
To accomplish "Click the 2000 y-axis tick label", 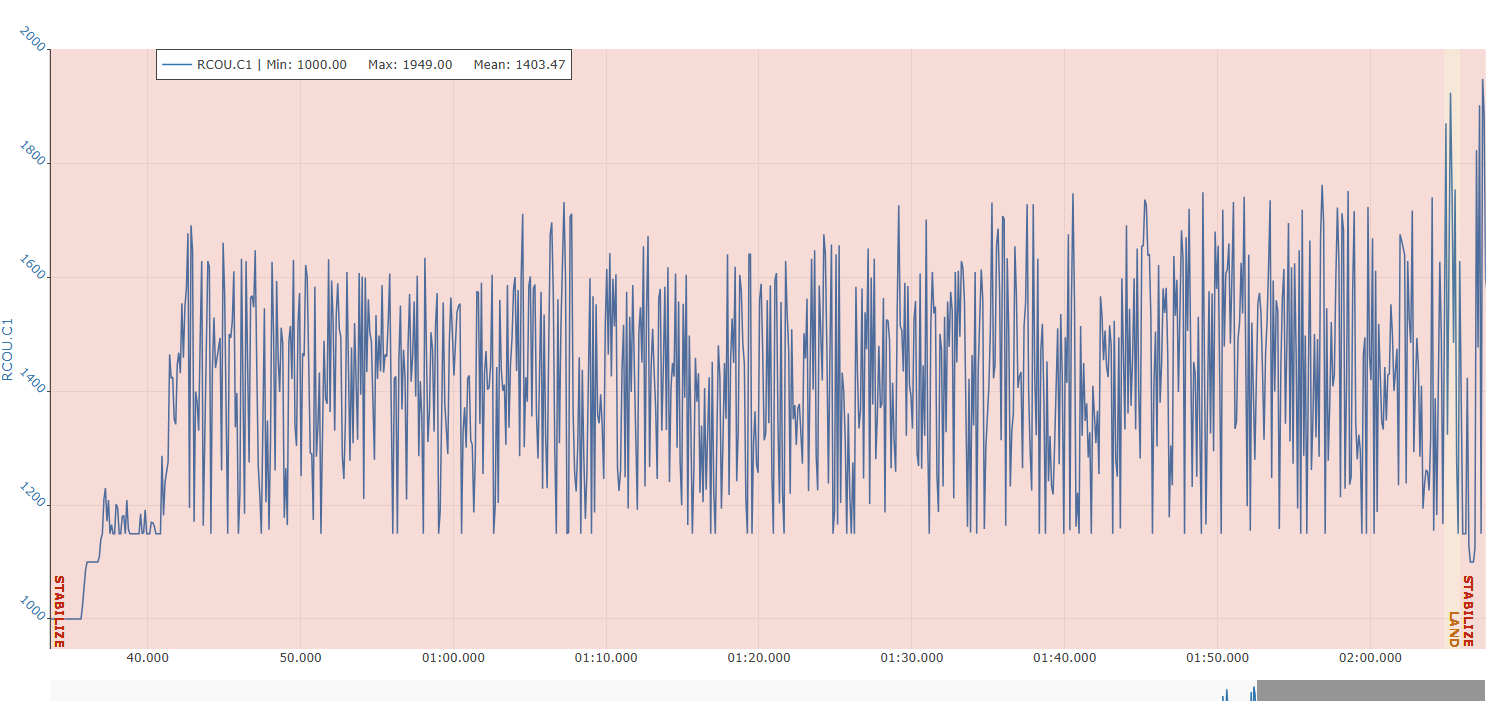I will coord(34,38).
